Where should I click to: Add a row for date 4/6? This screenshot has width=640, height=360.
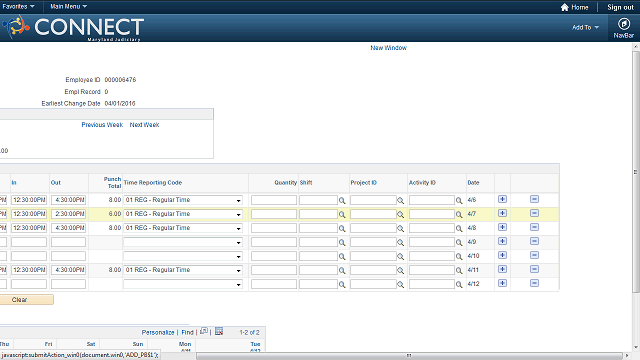[502, 199]
